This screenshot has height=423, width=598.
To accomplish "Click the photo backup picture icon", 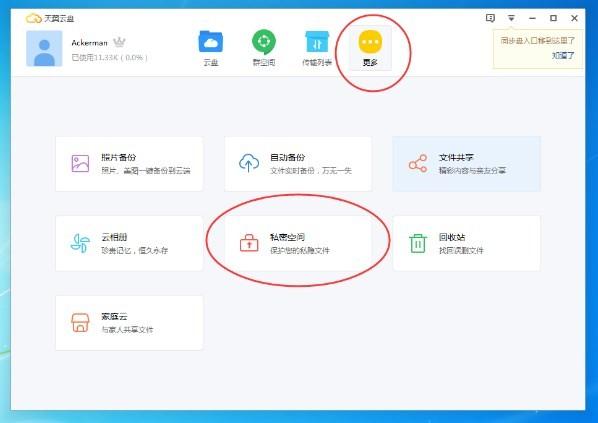I will click(80, 164).
